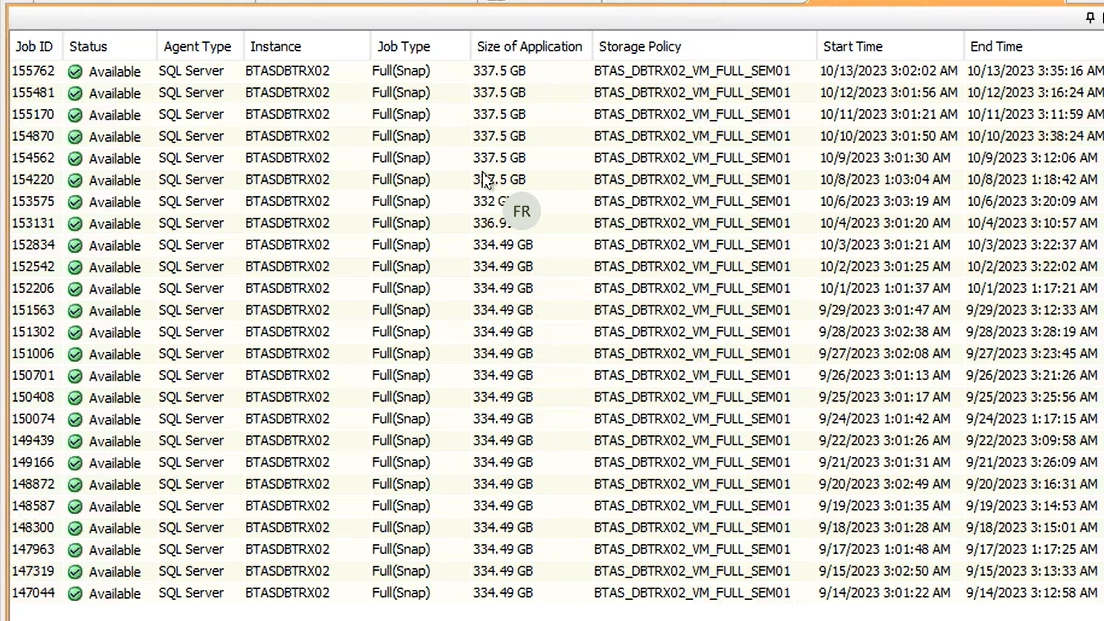Select job ID 147044 cell
Image resolution: width=1104 pixels, height=621 pixels.
point(33,593)
